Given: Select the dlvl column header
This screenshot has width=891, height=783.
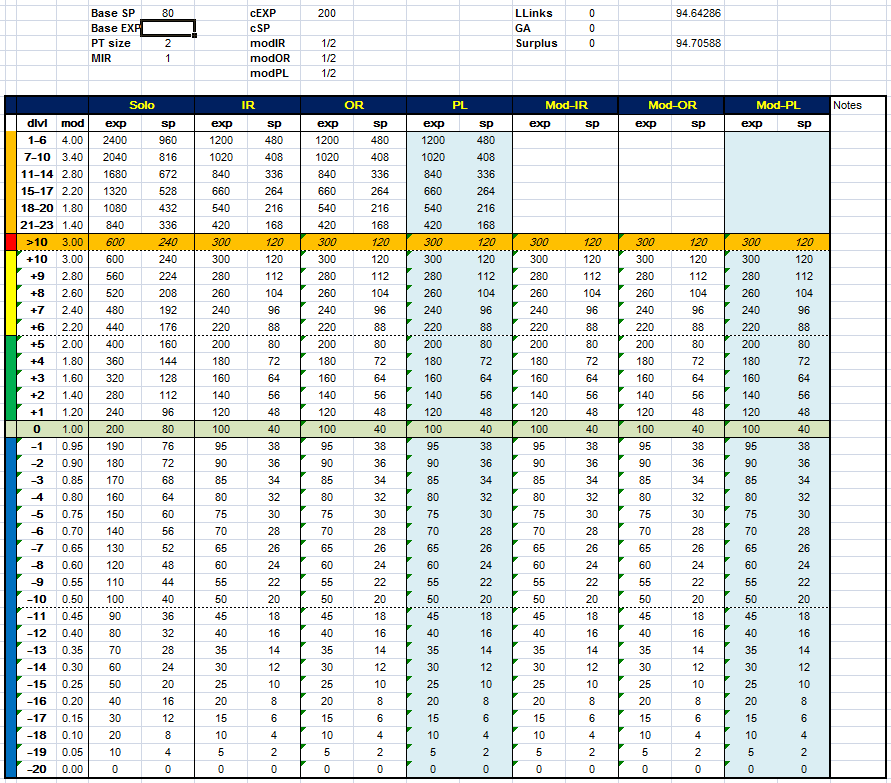Looking at the screenshot, I should pyautogui.click(x=37, y=123).
